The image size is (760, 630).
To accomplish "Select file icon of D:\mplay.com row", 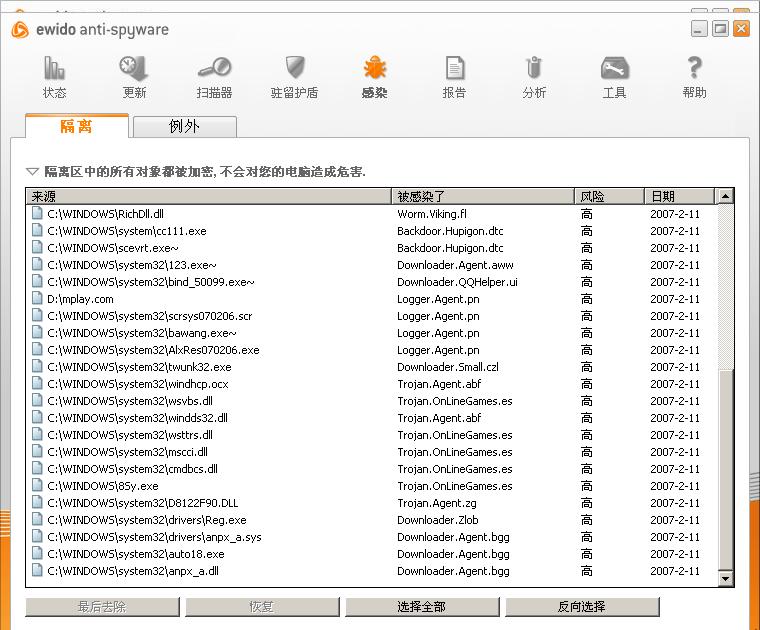I will [x=37, y=299].
